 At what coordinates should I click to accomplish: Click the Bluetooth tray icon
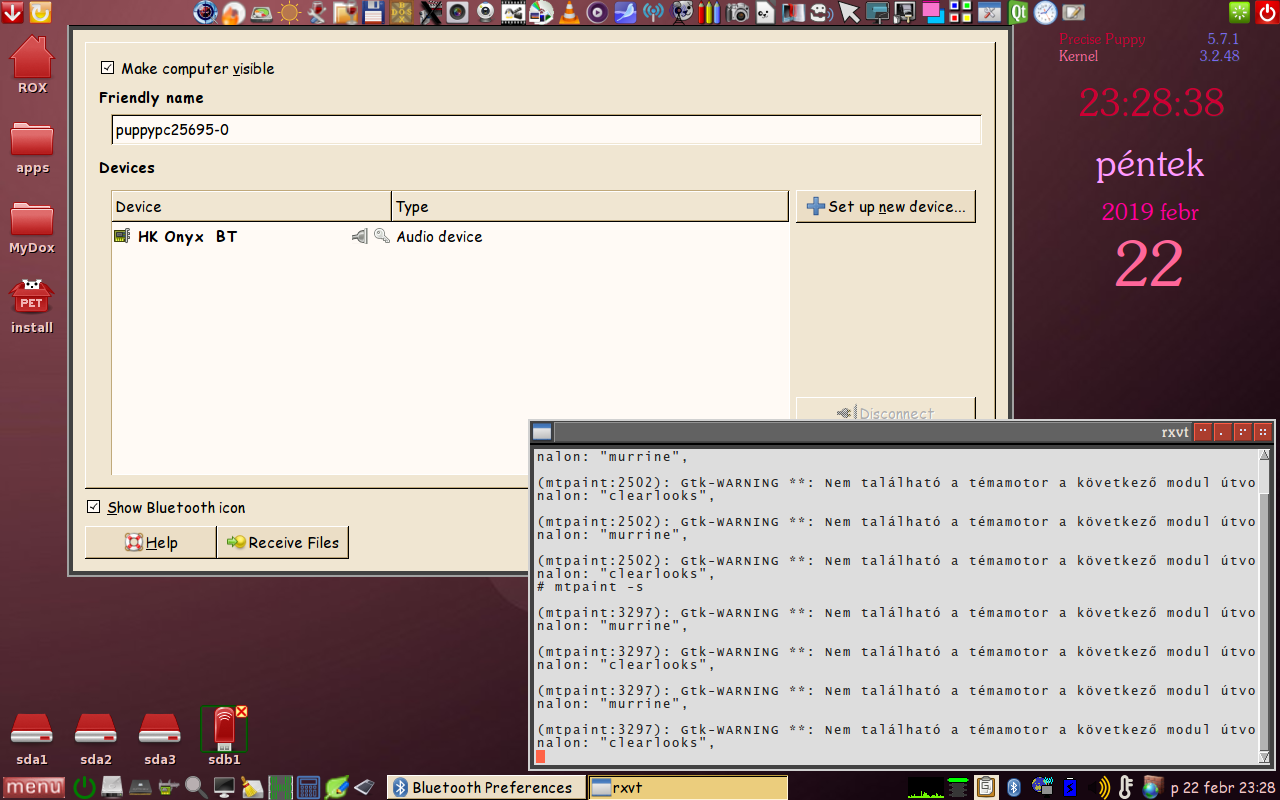click(x=1013, y=788)
